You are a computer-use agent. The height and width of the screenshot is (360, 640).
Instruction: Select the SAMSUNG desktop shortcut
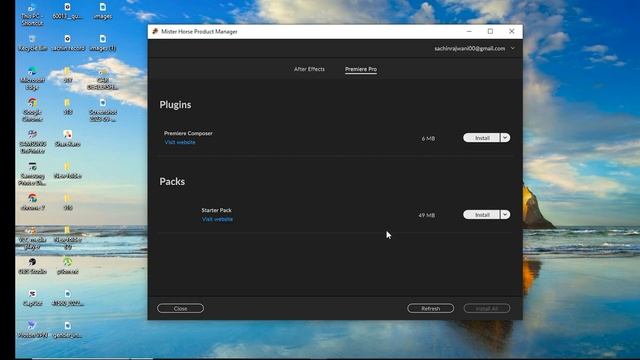point(32,141)
